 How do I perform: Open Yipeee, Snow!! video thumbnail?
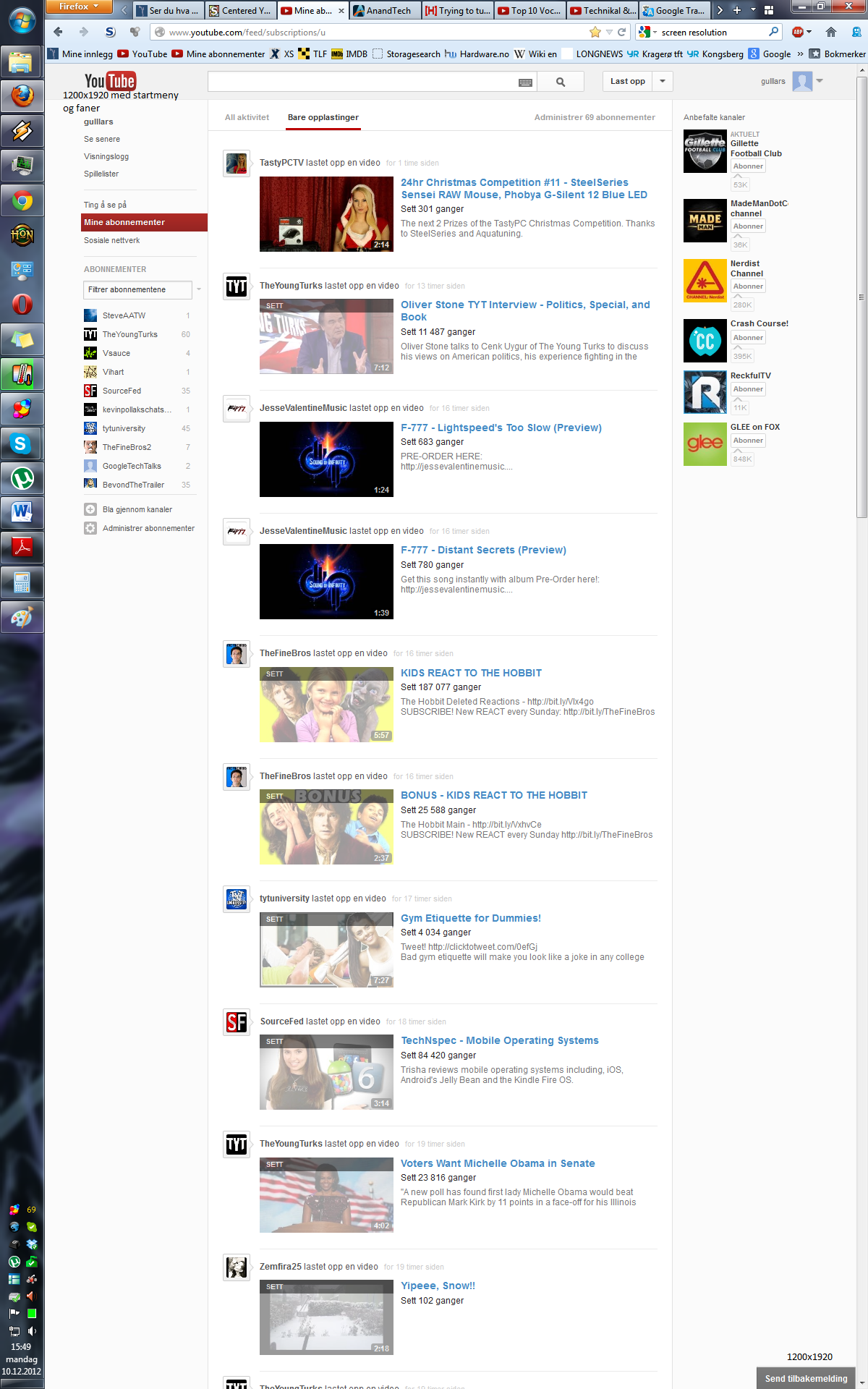click(326, 1317)
